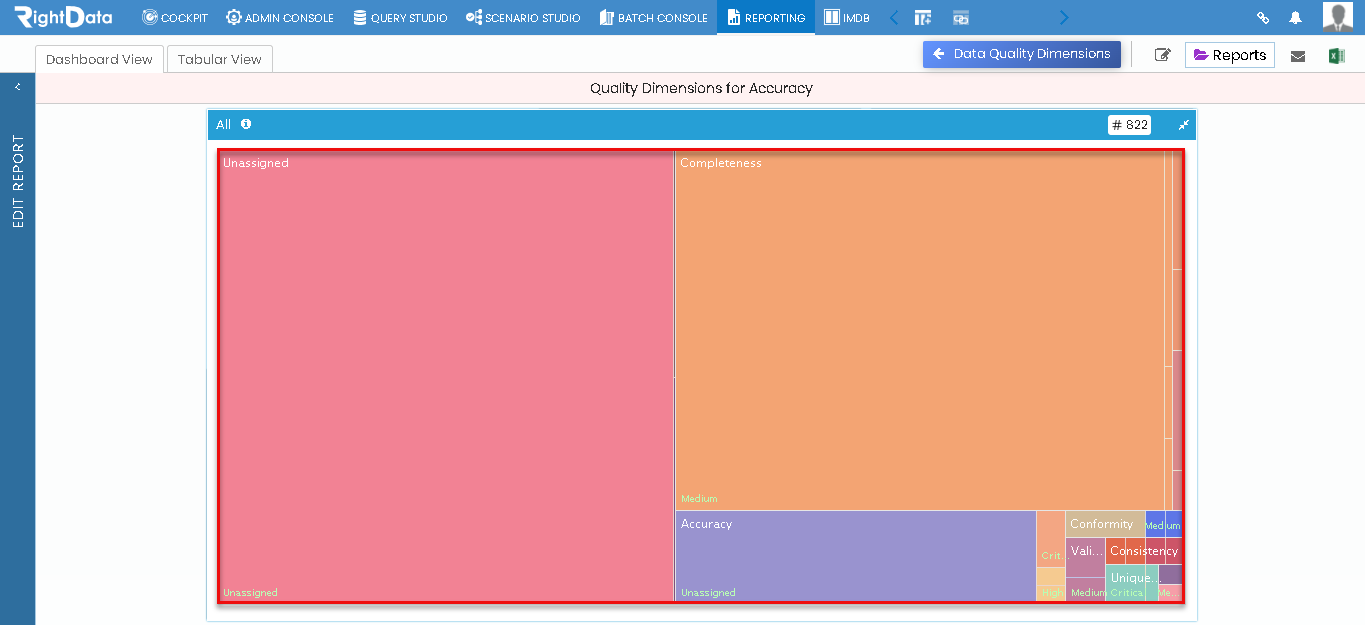This screenshot has height=625, width=1365.
Task: Click the linked-report icon beside the add report icon
Action: (961, 17)
